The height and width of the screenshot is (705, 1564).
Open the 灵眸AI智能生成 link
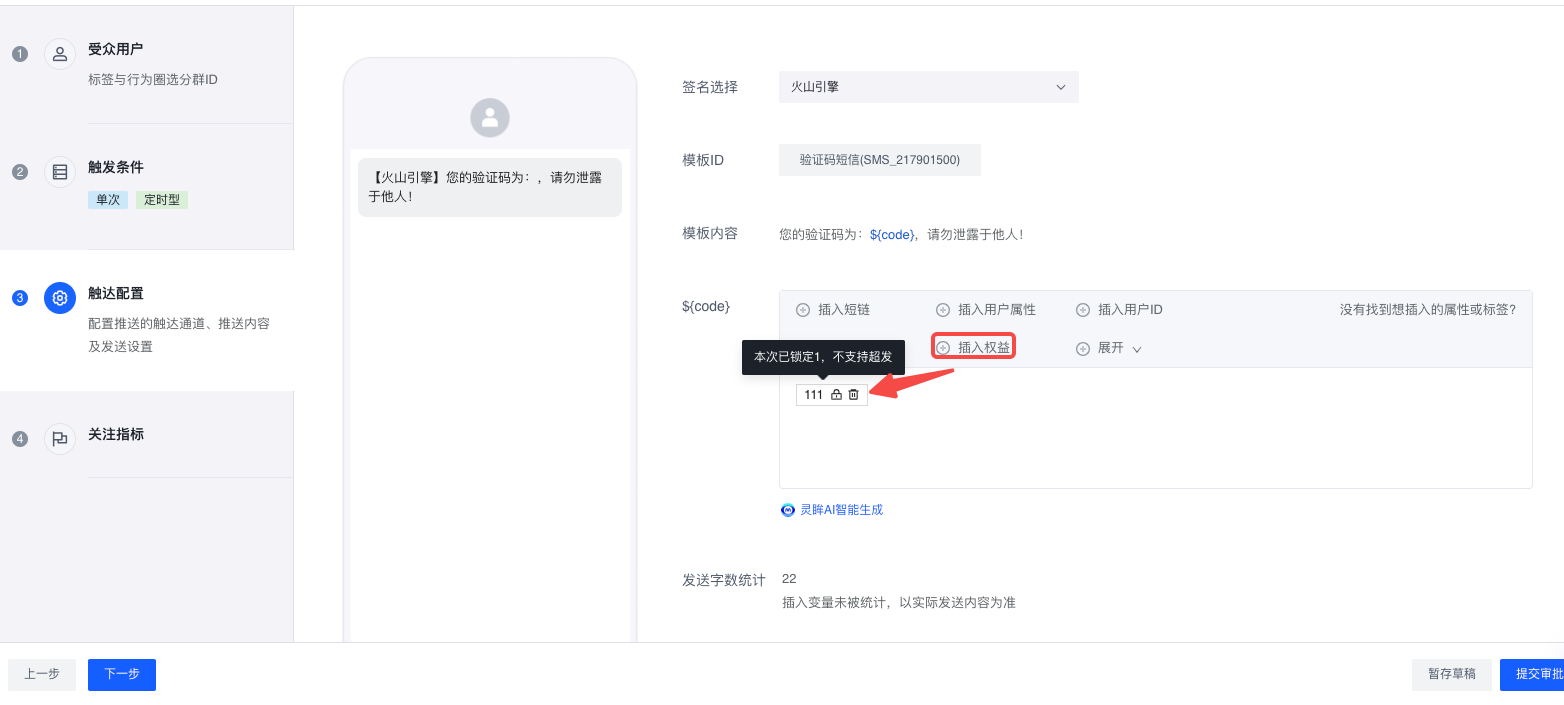(x=841, y=510)
